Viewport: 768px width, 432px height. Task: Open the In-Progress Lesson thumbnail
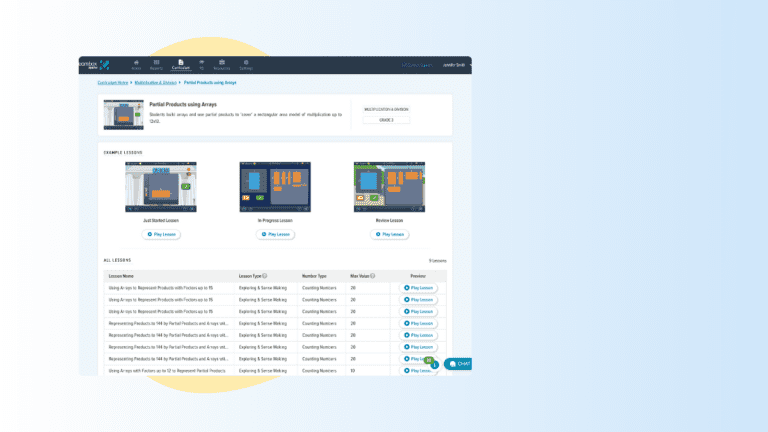(275, 187)
